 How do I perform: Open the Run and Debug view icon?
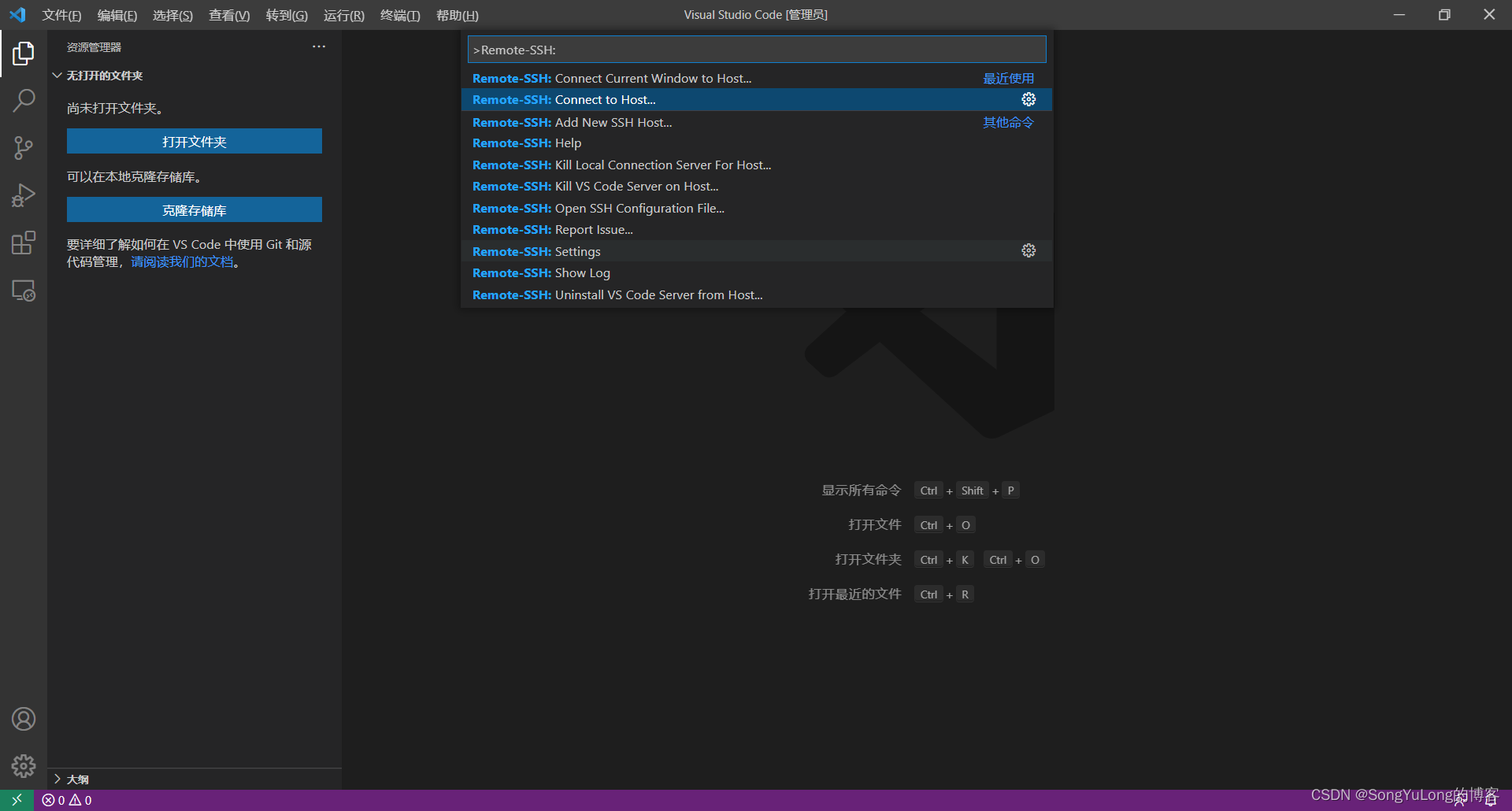click(x=24, y=195)
